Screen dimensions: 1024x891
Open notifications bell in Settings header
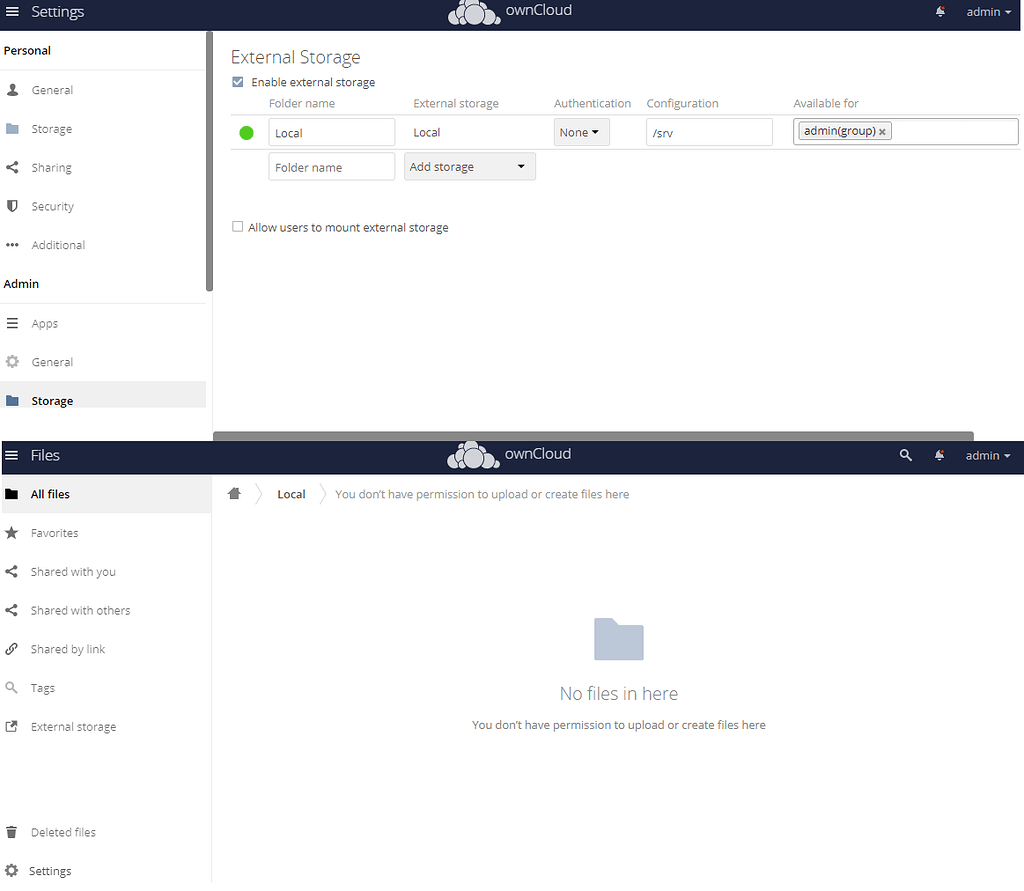pyautogui.click(x=940, y=12)
